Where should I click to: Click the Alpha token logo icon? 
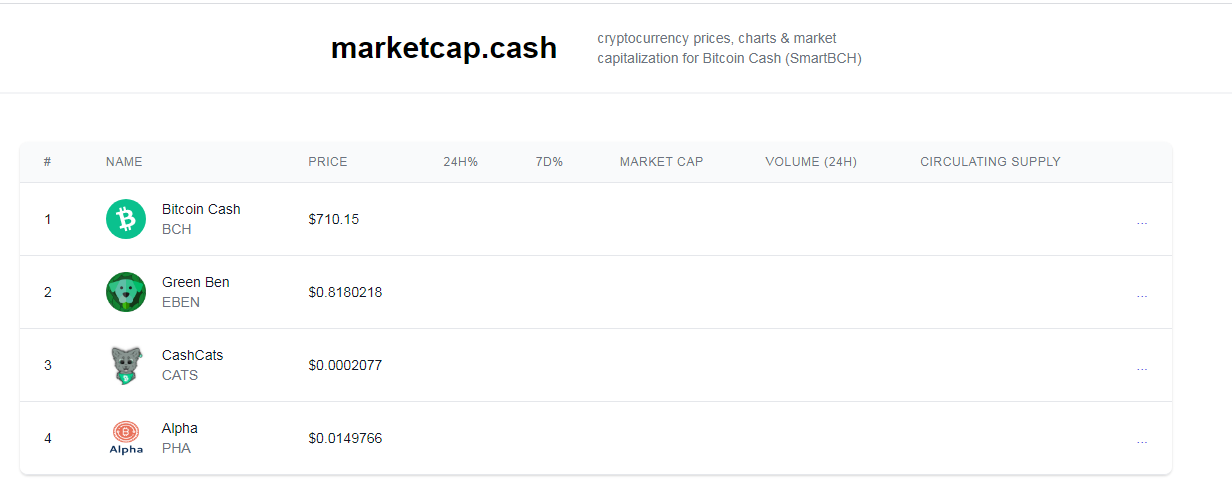click(x=126, y=438)
